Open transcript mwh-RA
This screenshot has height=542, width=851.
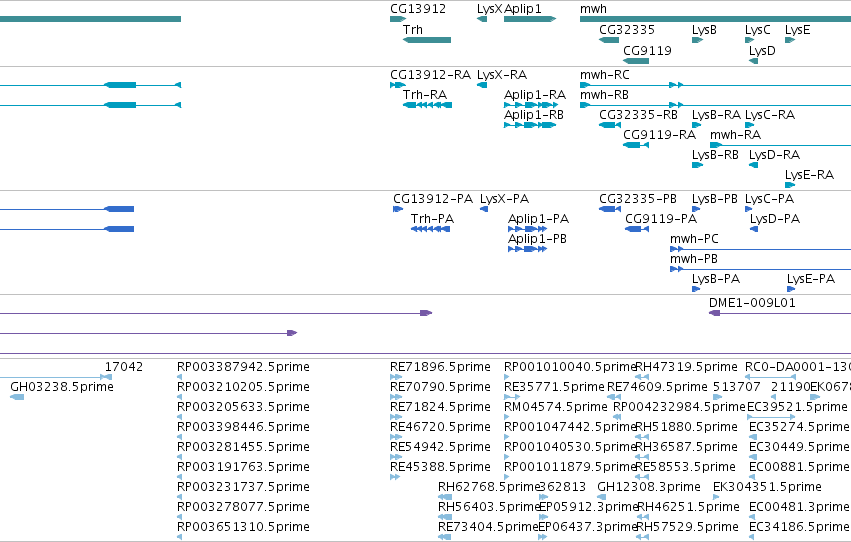pyautogui.click(x=735, y=134)
